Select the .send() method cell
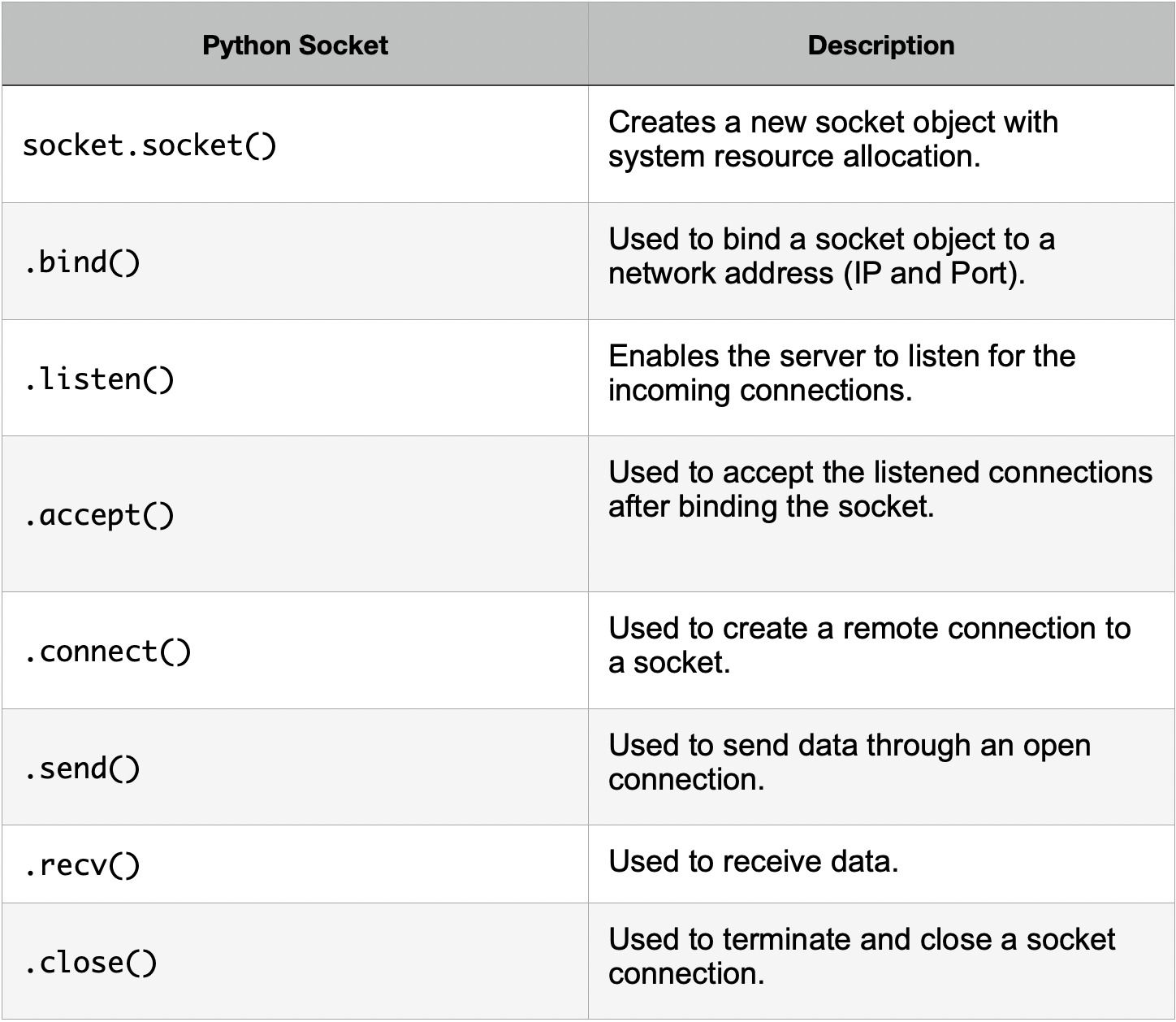This screenshot has width=1176, height=1022. 82,769
